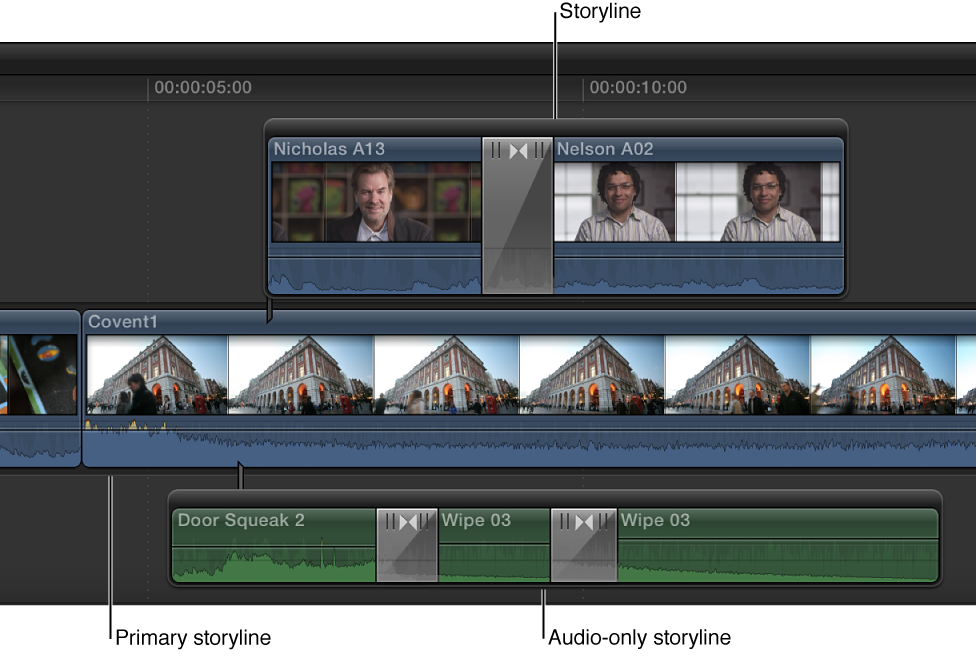
Task: Select the transition between Door Squeak 2 and Wipe 03
Action: pos(407,546)
